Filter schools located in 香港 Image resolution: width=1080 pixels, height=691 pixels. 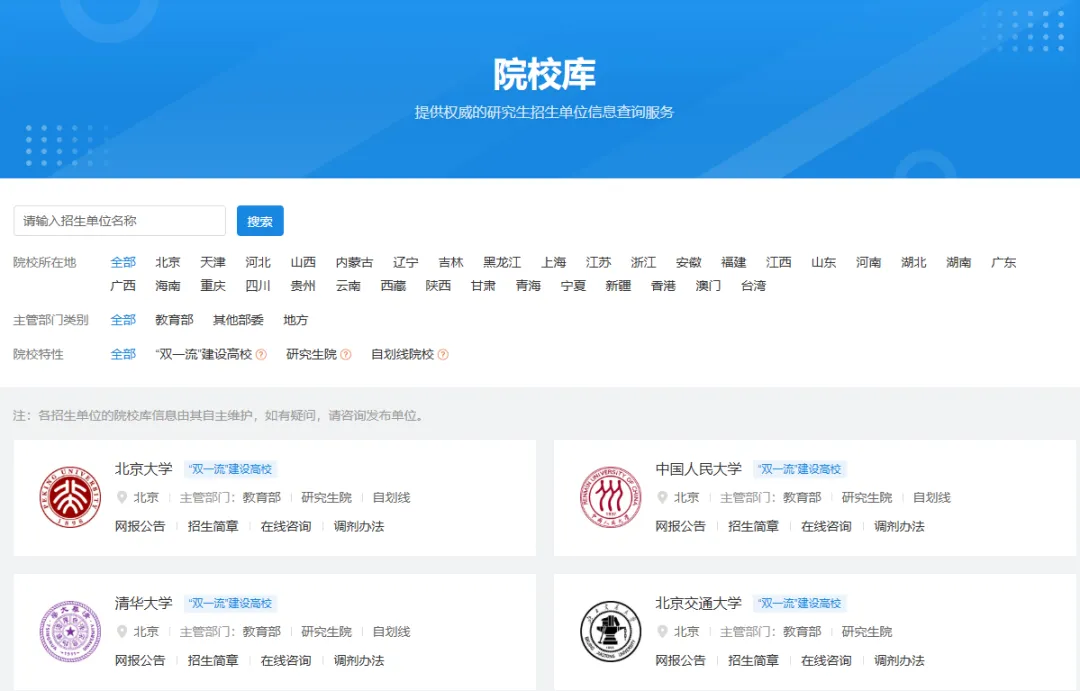(x=663, y=286)
